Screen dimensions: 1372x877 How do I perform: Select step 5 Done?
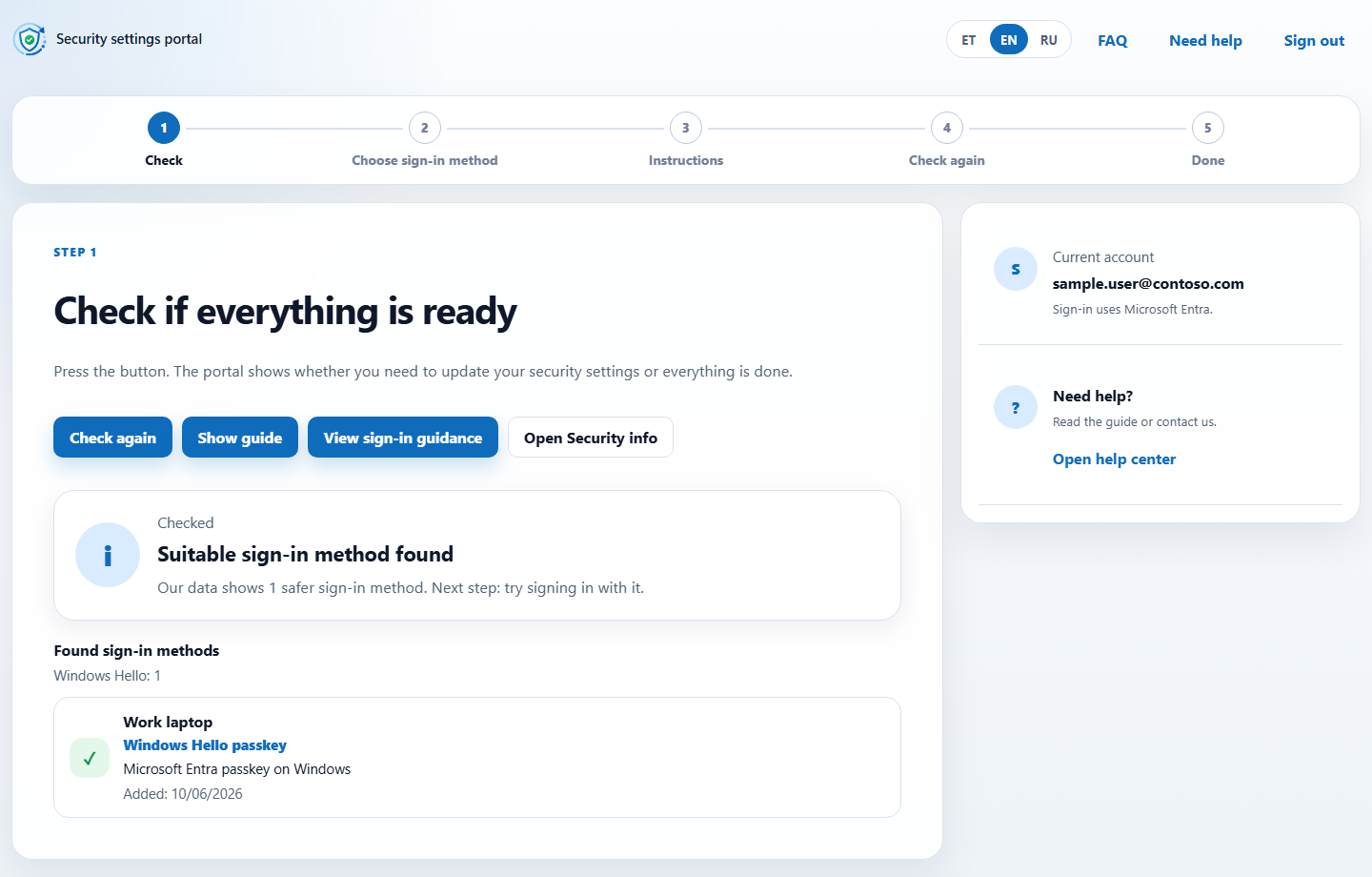[x=1208, y=140]
